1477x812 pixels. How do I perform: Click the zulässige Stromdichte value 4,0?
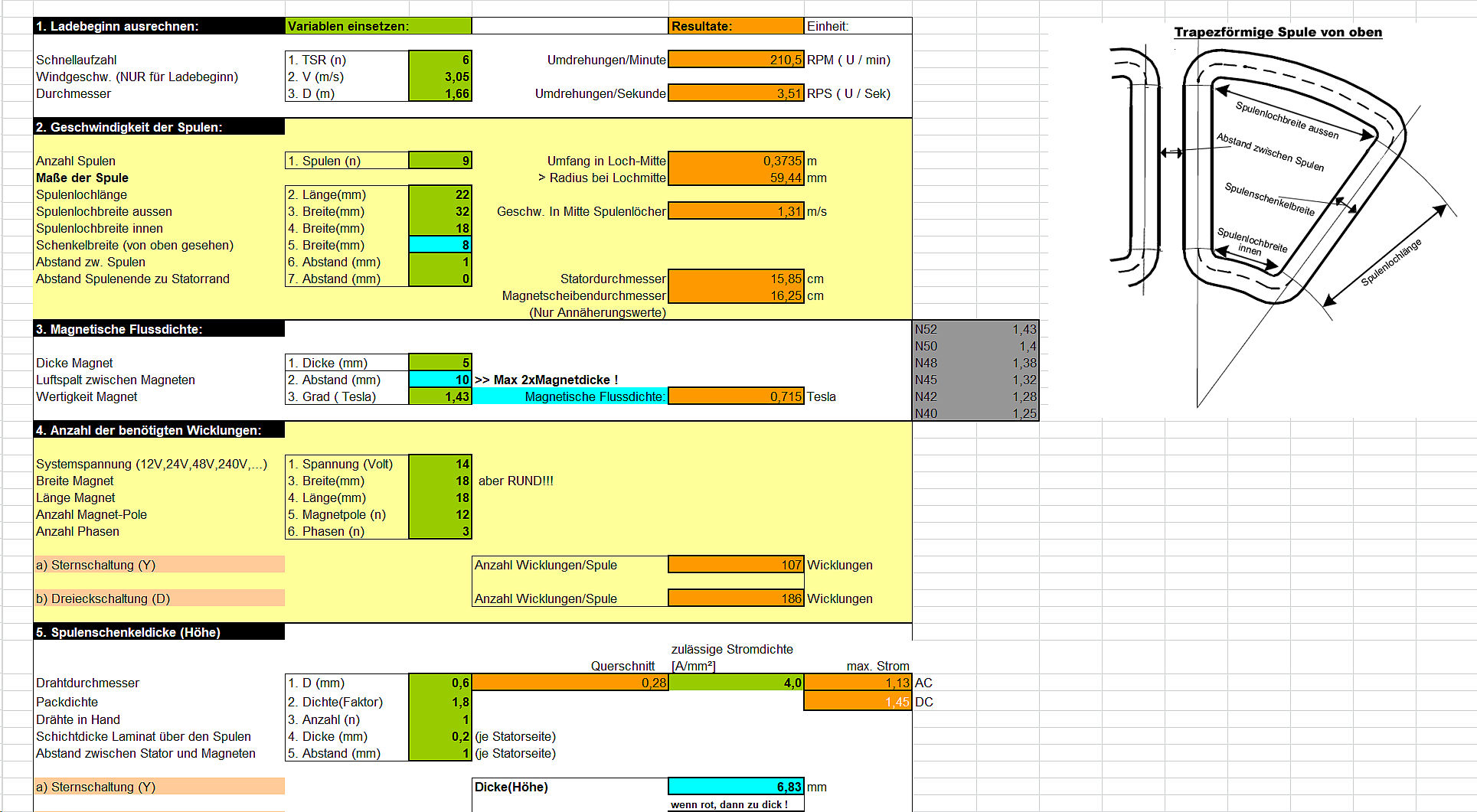click(736, 683)
